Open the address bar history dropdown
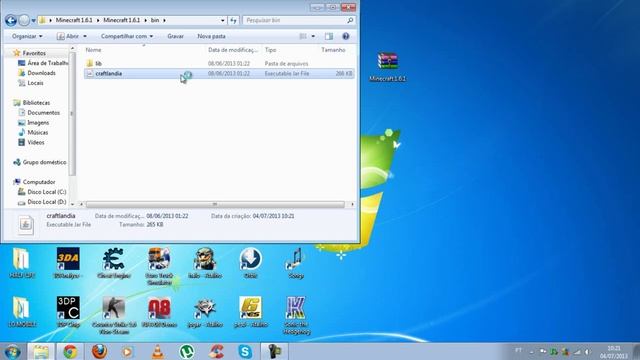 222,20
